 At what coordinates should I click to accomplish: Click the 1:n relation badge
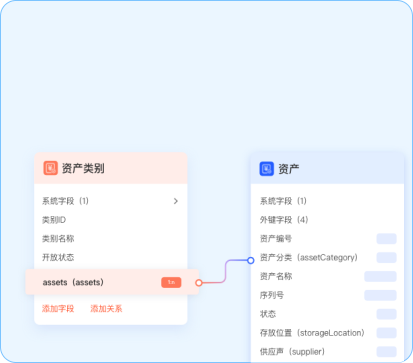coord(171,282)
